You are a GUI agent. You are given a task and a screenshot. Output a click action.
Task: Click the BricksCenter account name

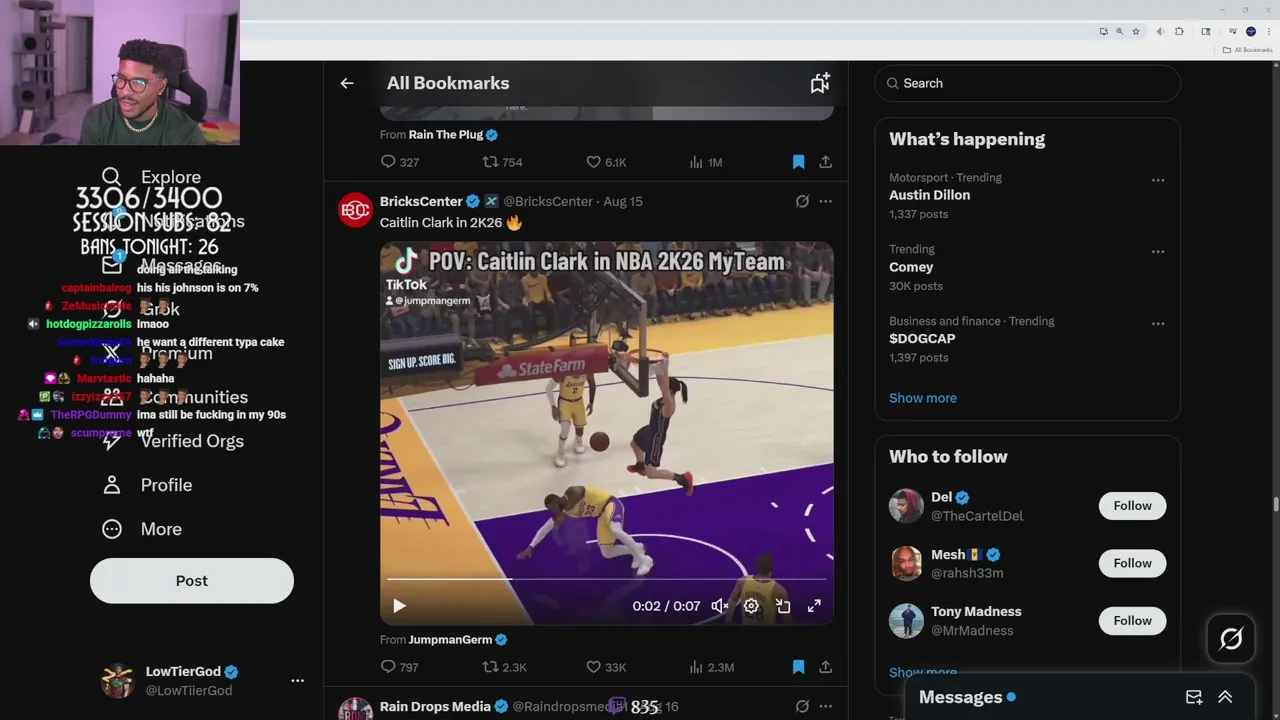coord(421,201)
